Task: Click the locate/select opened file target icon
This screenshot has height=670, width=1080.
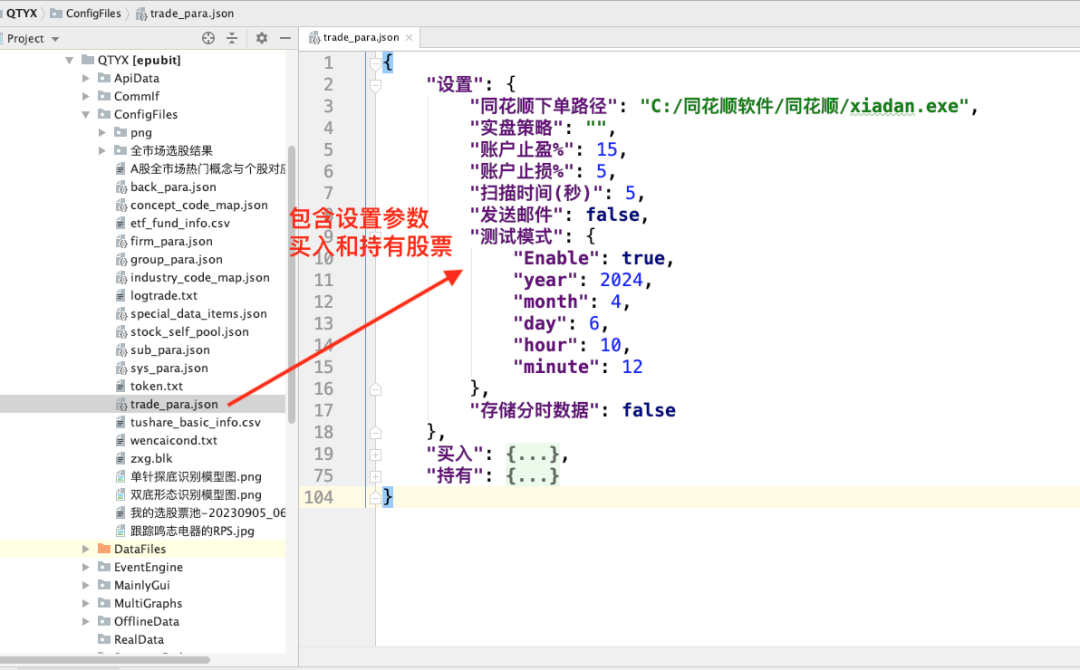Action: pyautogui.click(x=208, y=38)
